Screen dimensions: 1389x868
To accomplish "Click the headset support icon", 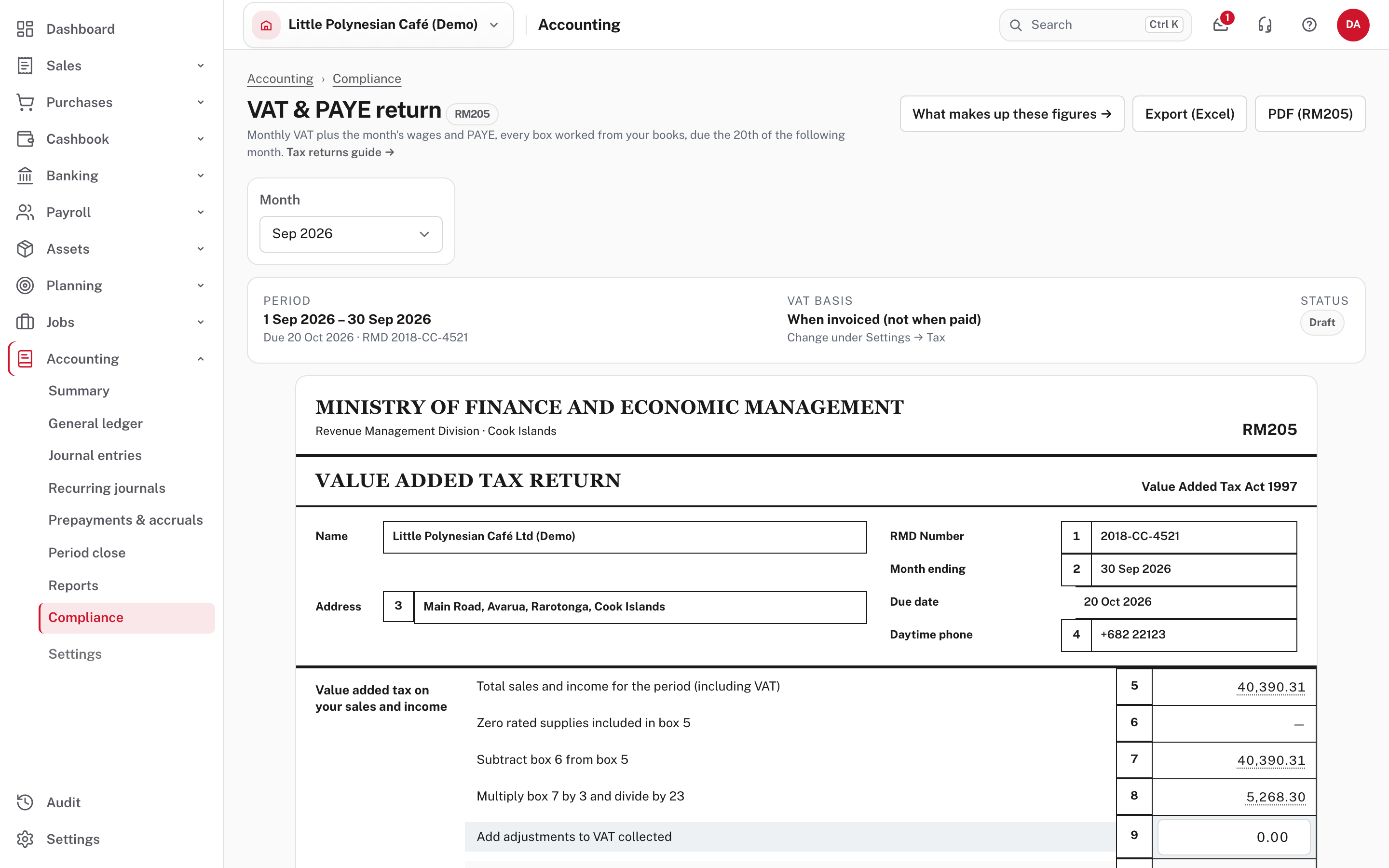I will click(x=1265, y=25).
